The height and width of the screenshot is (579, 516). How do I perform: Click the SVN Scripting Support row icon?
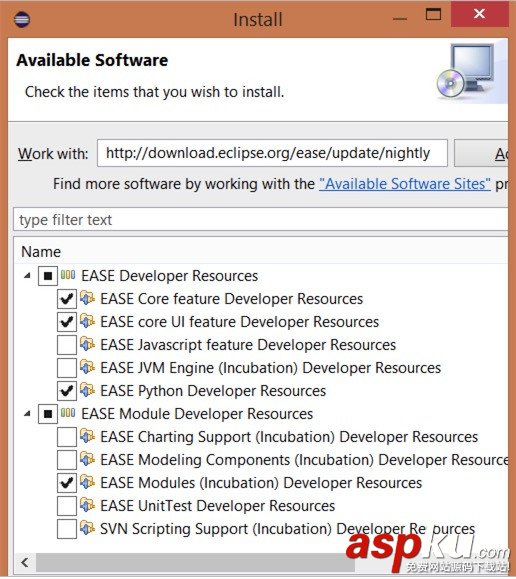click(x=88, y=528)
